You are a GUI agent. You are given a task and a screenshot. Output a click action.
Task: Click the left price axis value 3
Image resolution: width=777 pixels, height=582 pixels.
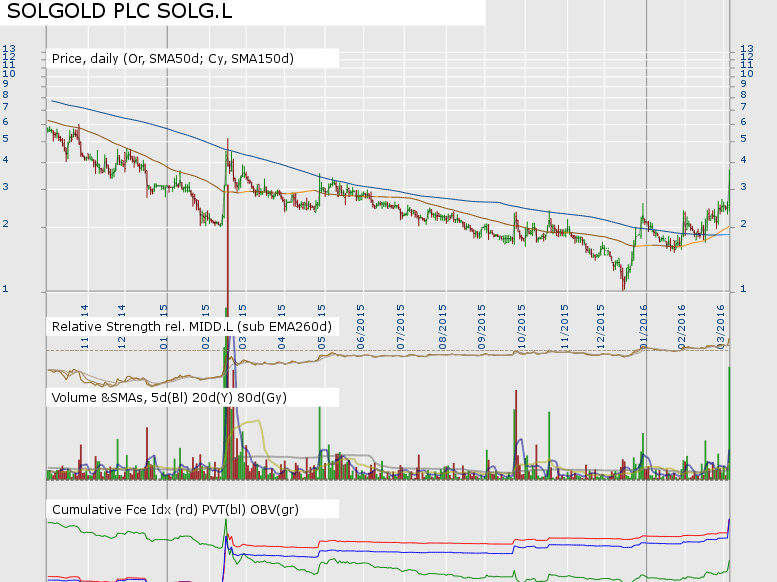(x=5, y=187)
